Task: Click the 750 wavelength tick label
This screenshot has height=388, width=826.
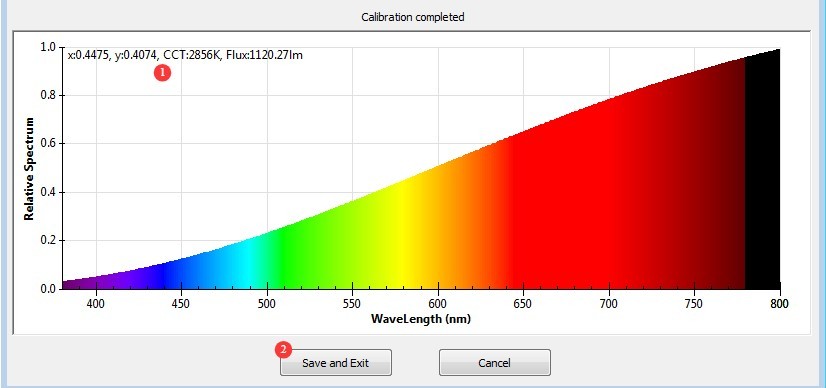Action: click(x=695, y=304)
